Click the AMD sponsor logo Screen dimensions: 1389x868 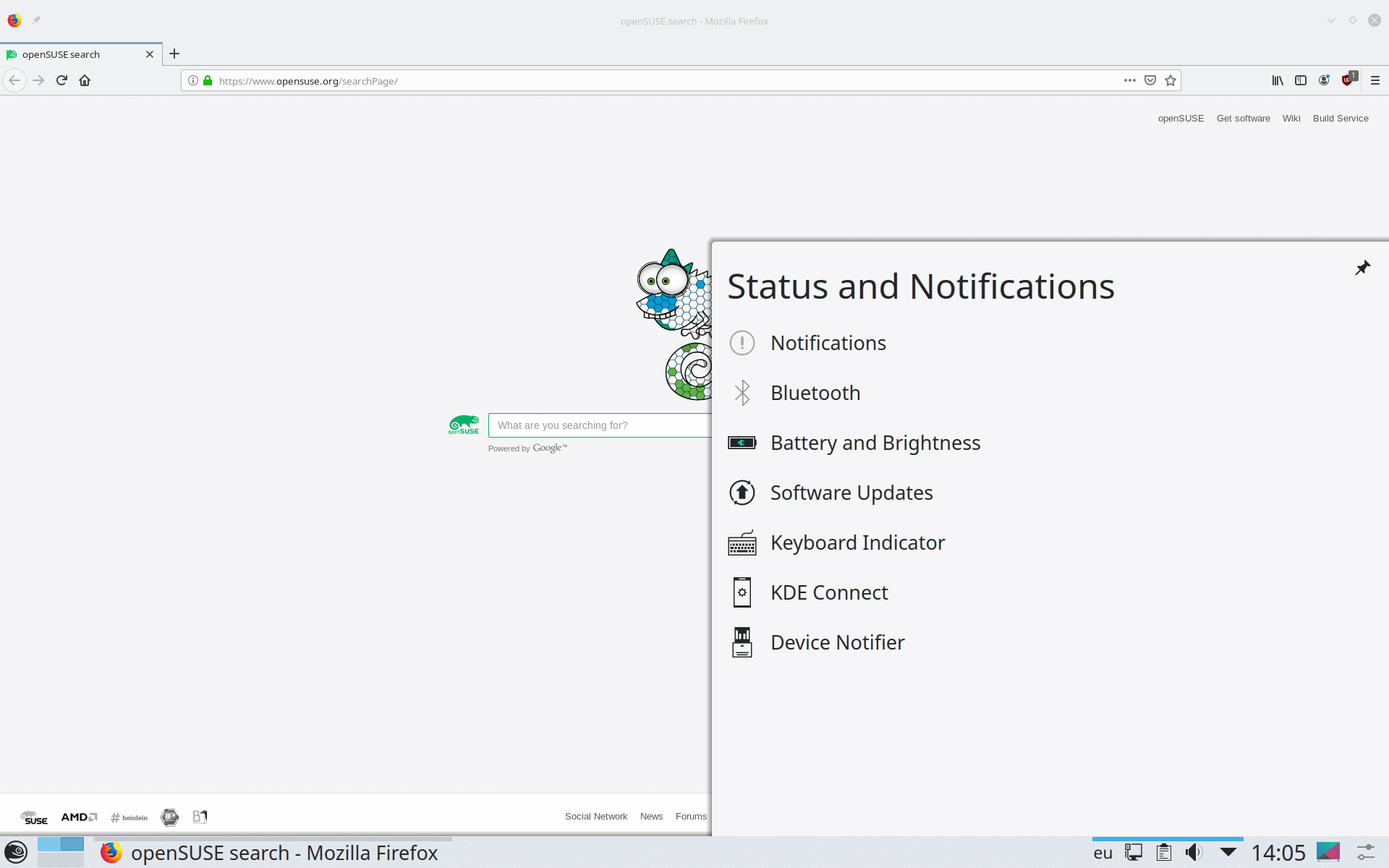pyautogui.click(x=79, y=817)
